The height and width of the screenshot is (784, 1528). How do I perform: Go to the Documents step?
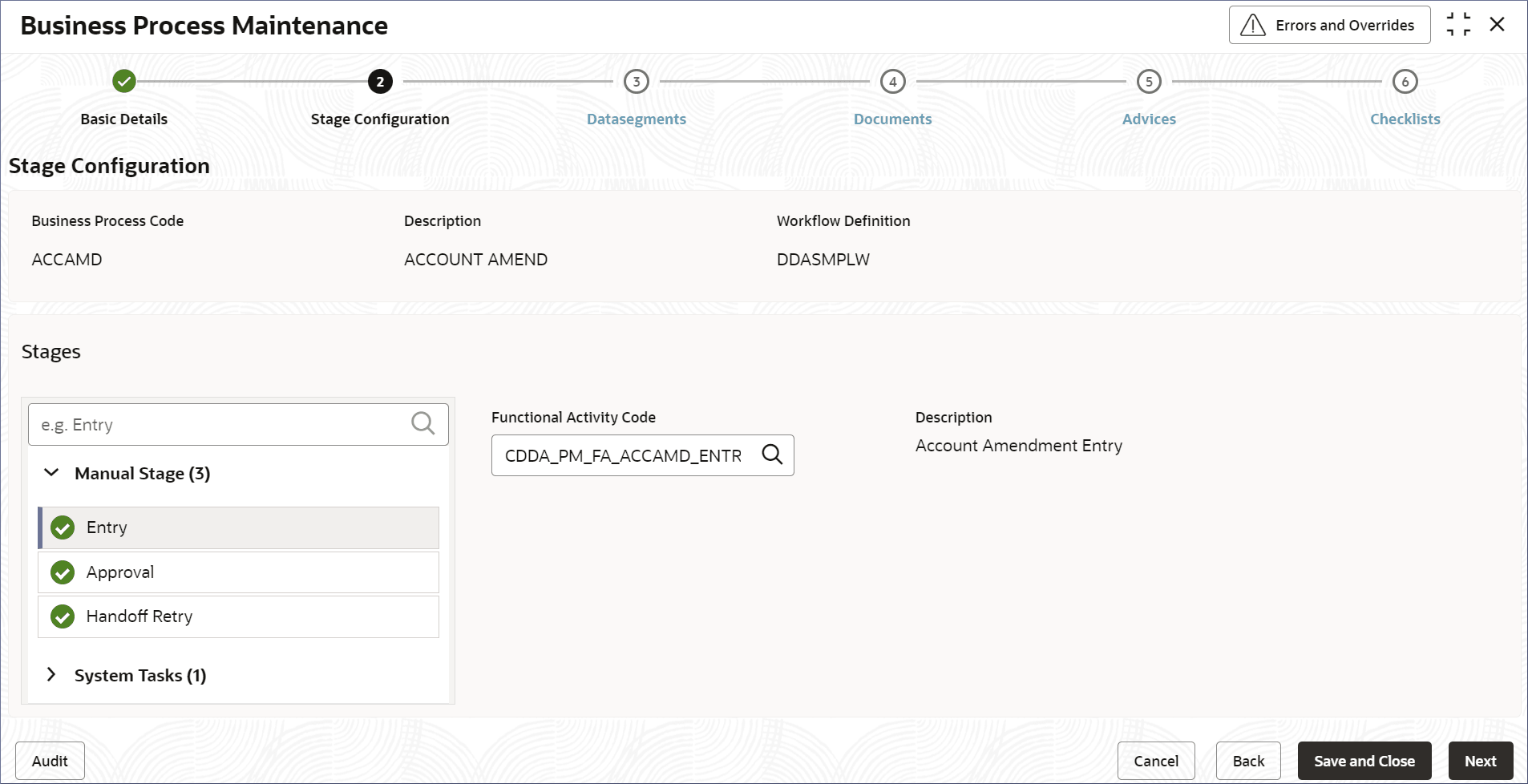point(892,119)
